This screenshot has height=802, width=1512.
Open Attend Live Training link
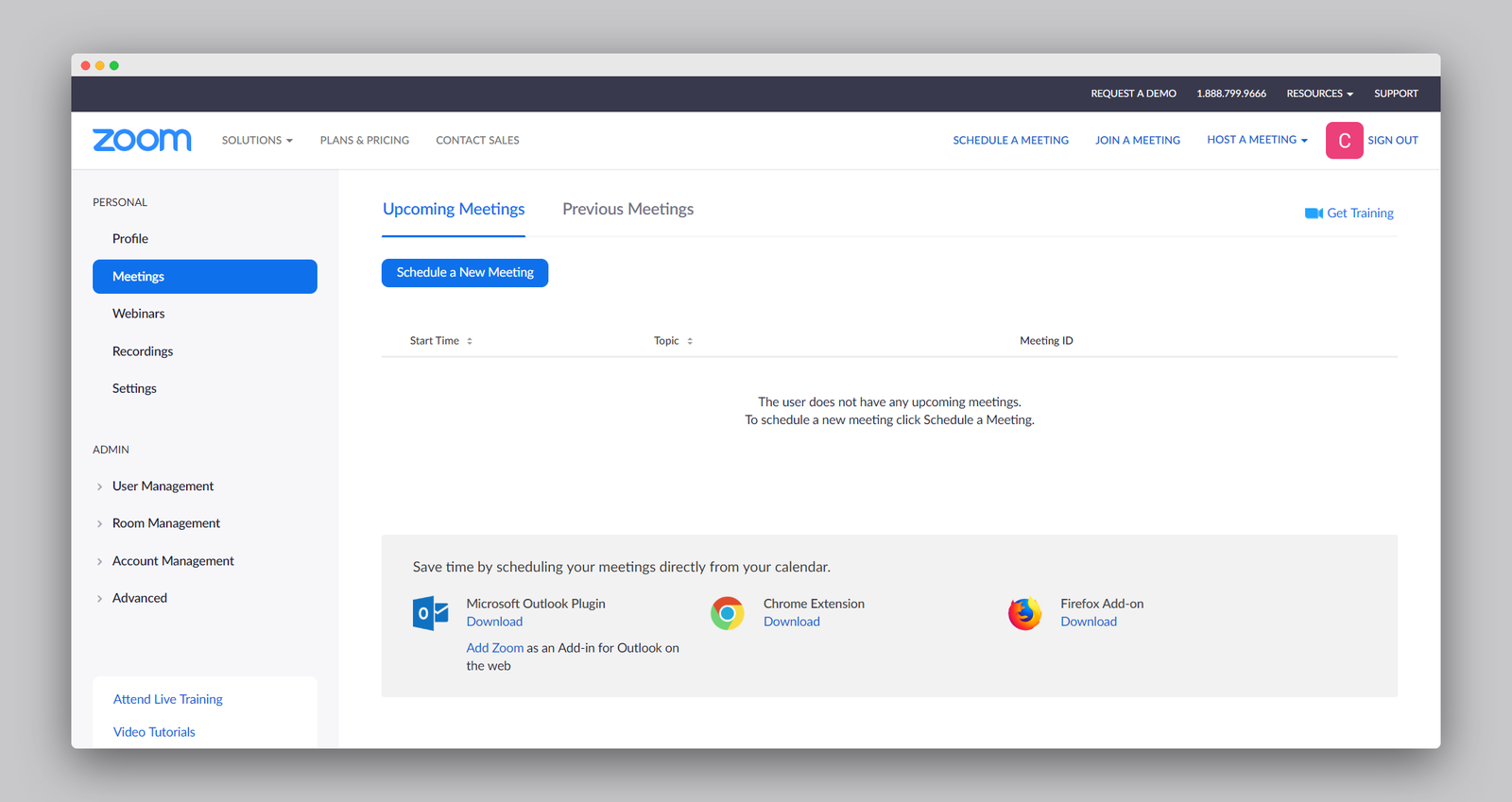(x=168, y=699)
